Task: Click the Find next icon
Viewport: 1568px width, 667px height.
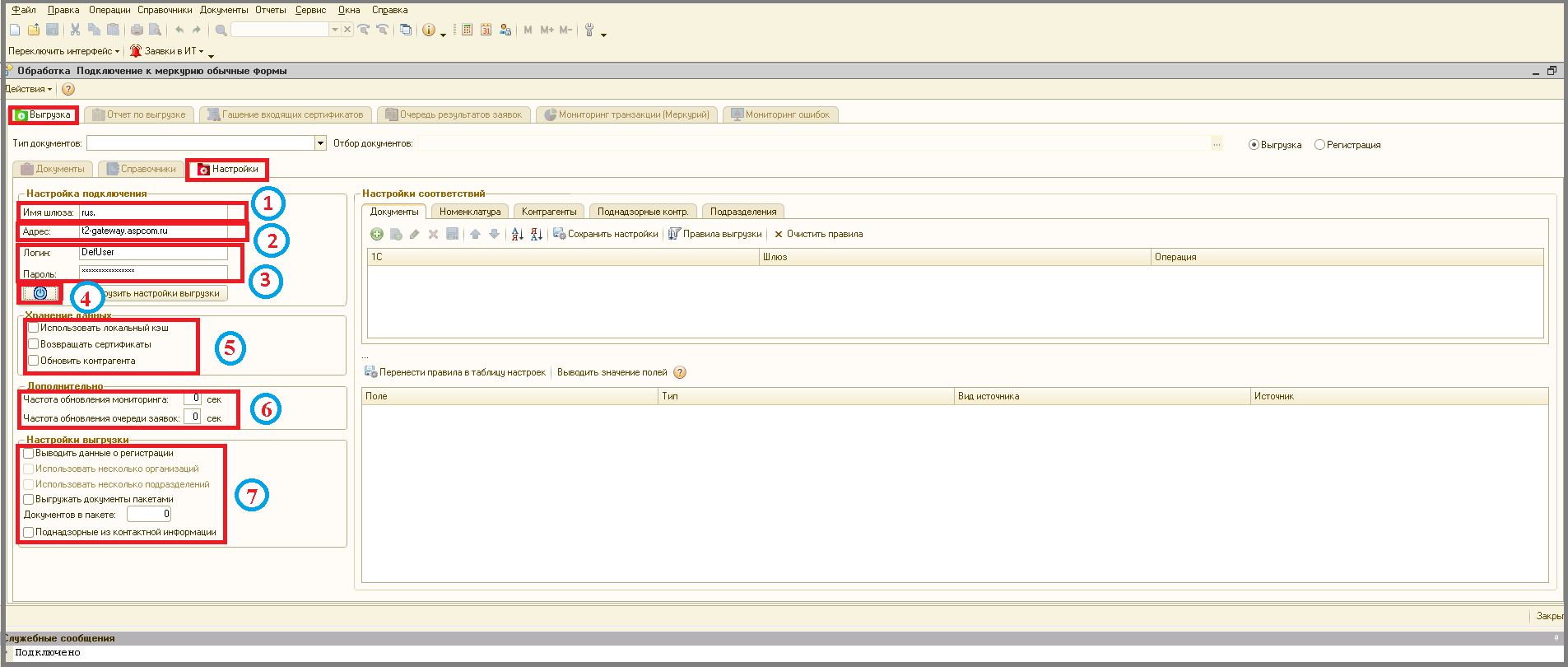Action: [x=363, y=30]
